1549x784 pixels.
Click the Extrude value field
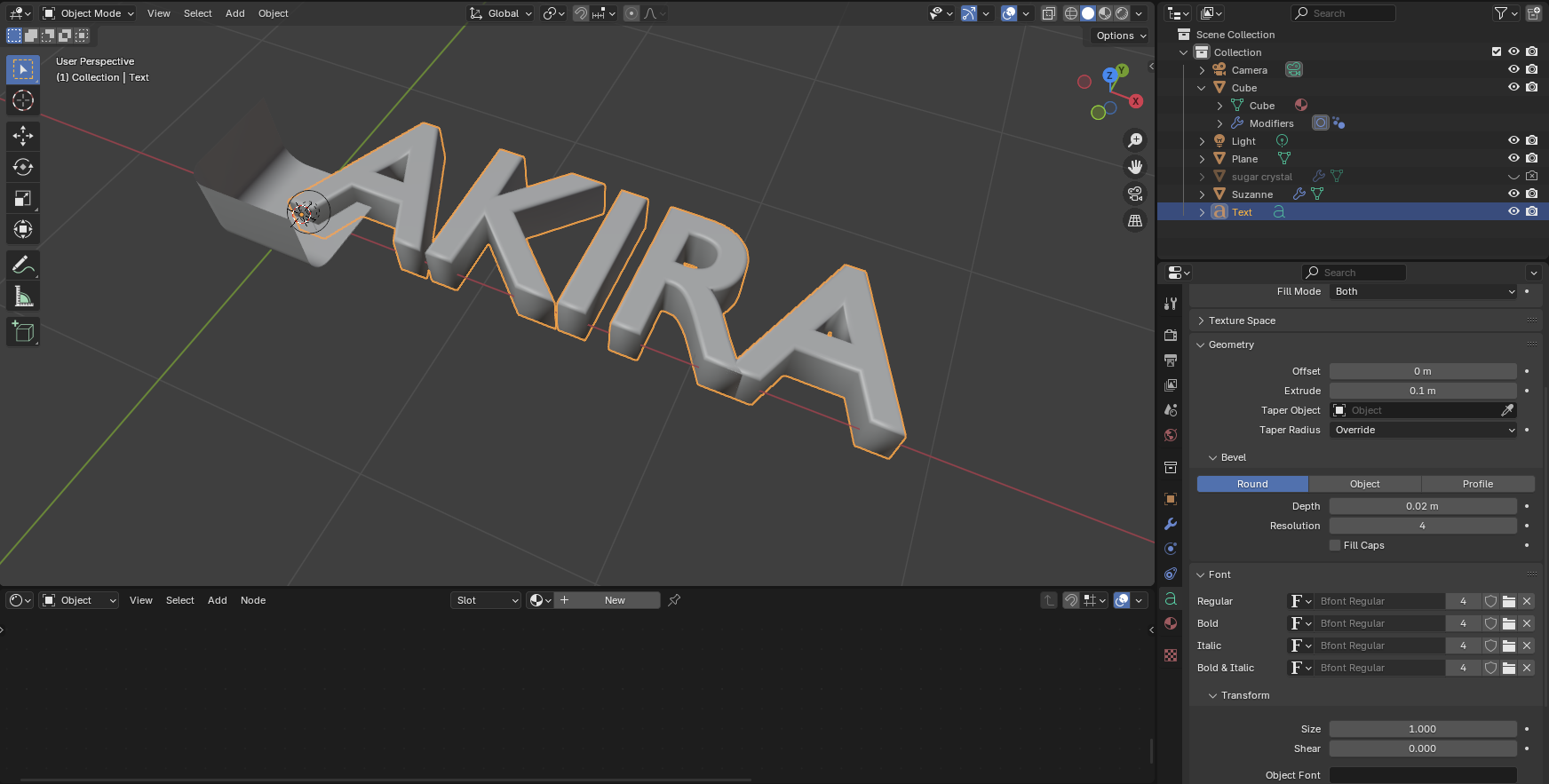(1422, 391)
